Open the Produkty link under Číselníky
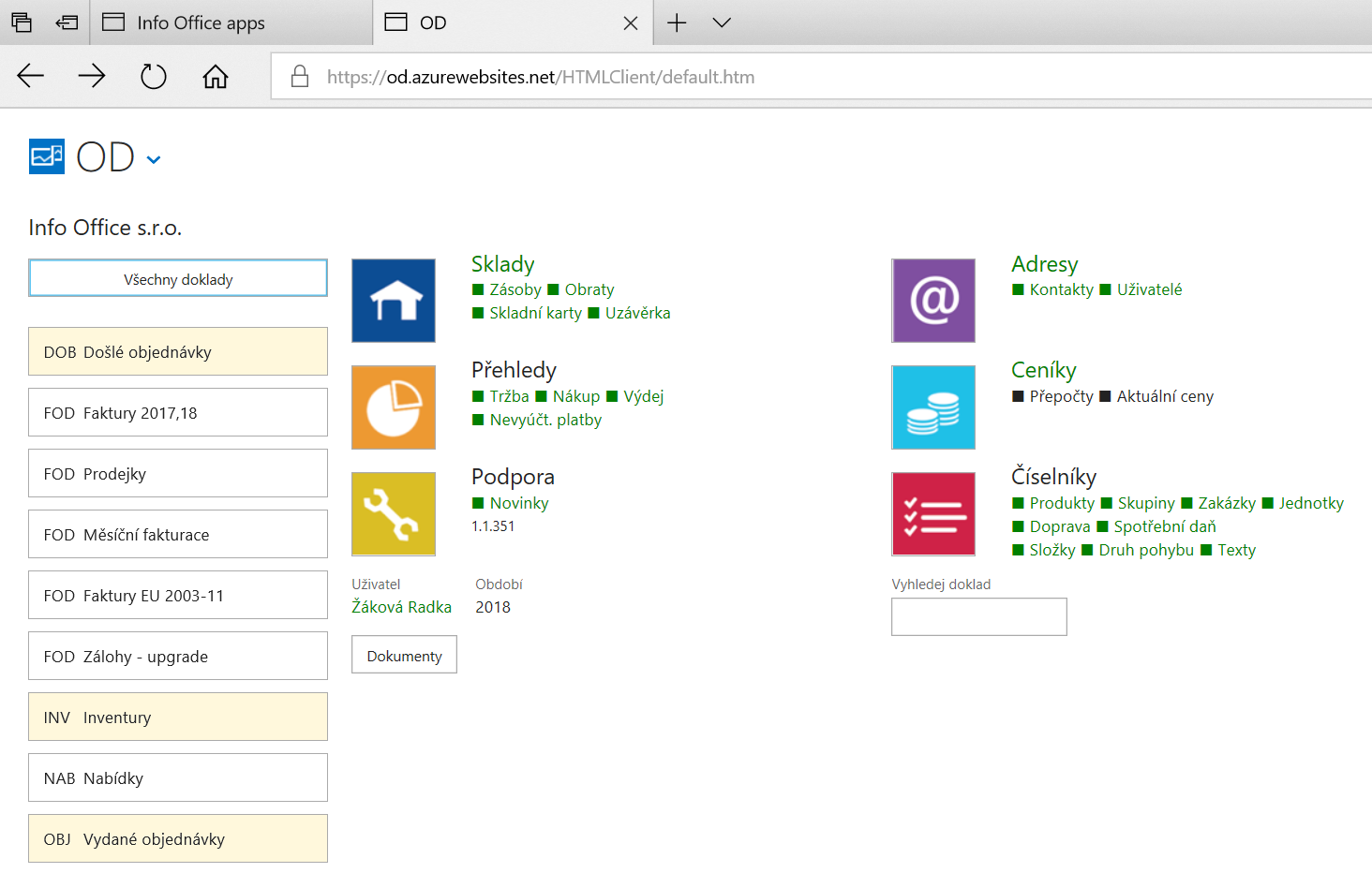Image resolution: width=1372 pixels, height=873 pixels. click(1061, 503)
